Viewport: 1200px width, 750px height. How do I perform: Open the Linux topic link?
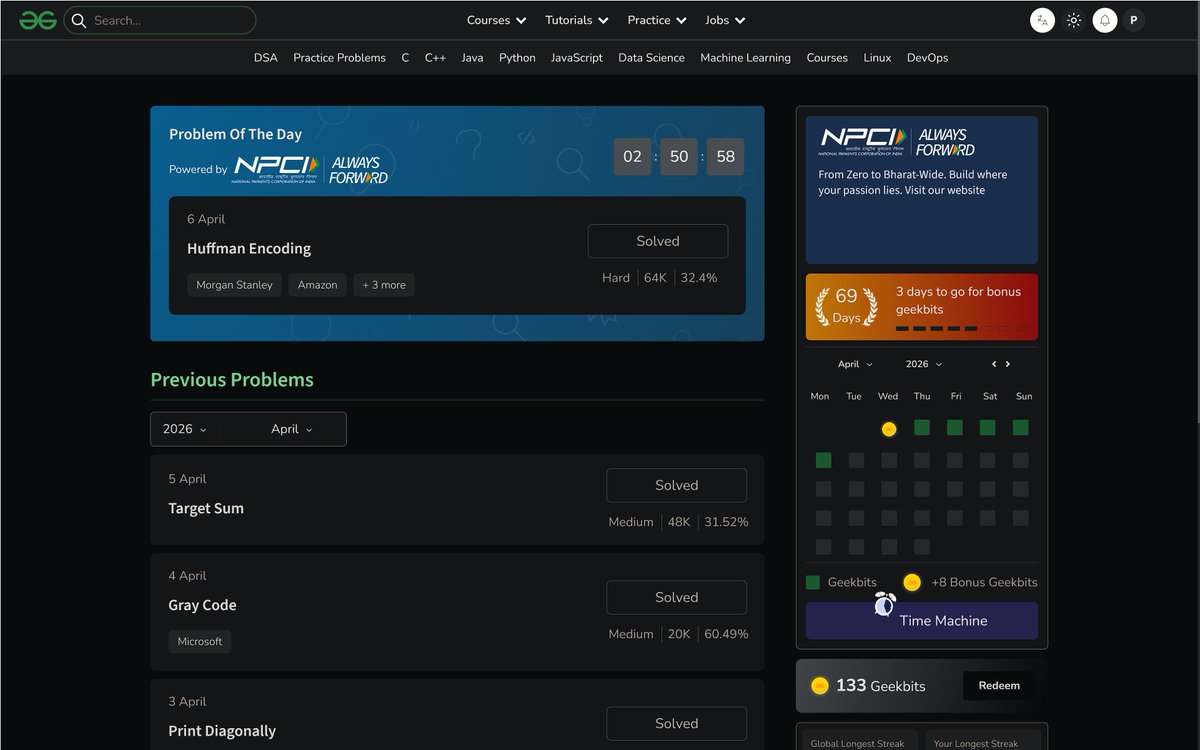pos(877,58)
